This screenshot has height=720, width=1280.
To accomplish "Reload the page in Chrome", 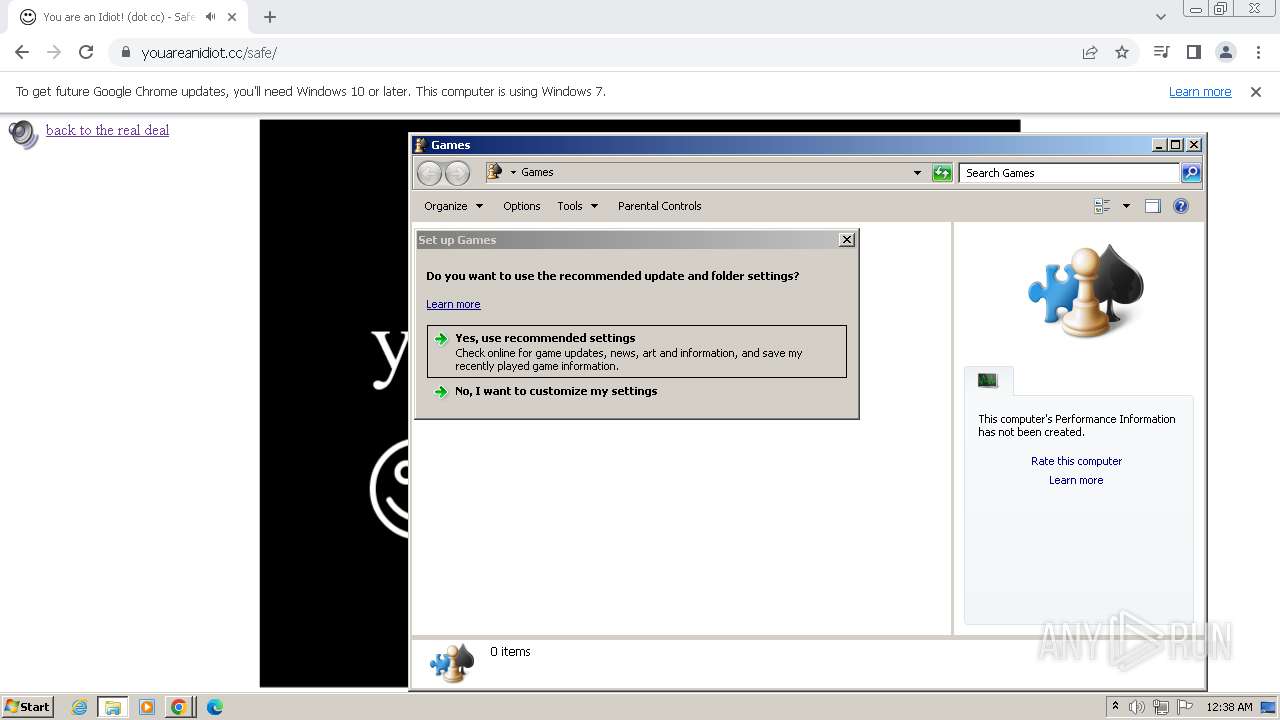I will pyautogui.click(x=86, y=52).
